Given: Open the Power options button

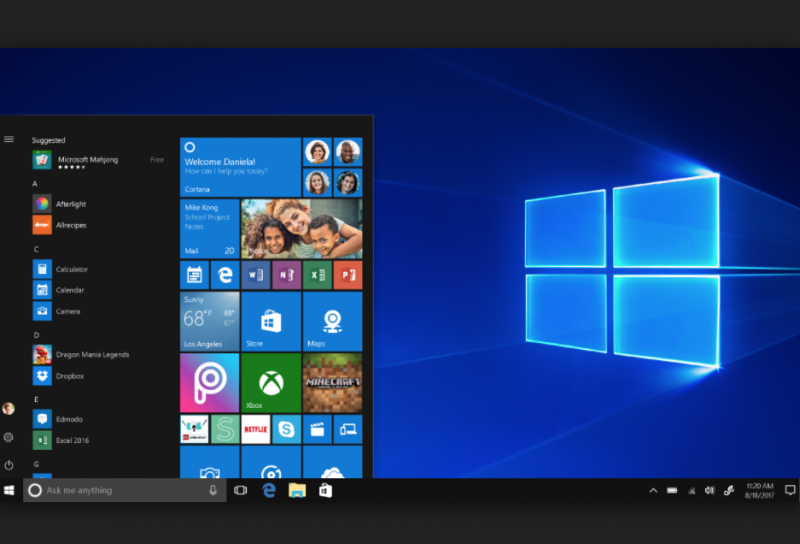Looking at the screenshot, I should click(9, 465).
